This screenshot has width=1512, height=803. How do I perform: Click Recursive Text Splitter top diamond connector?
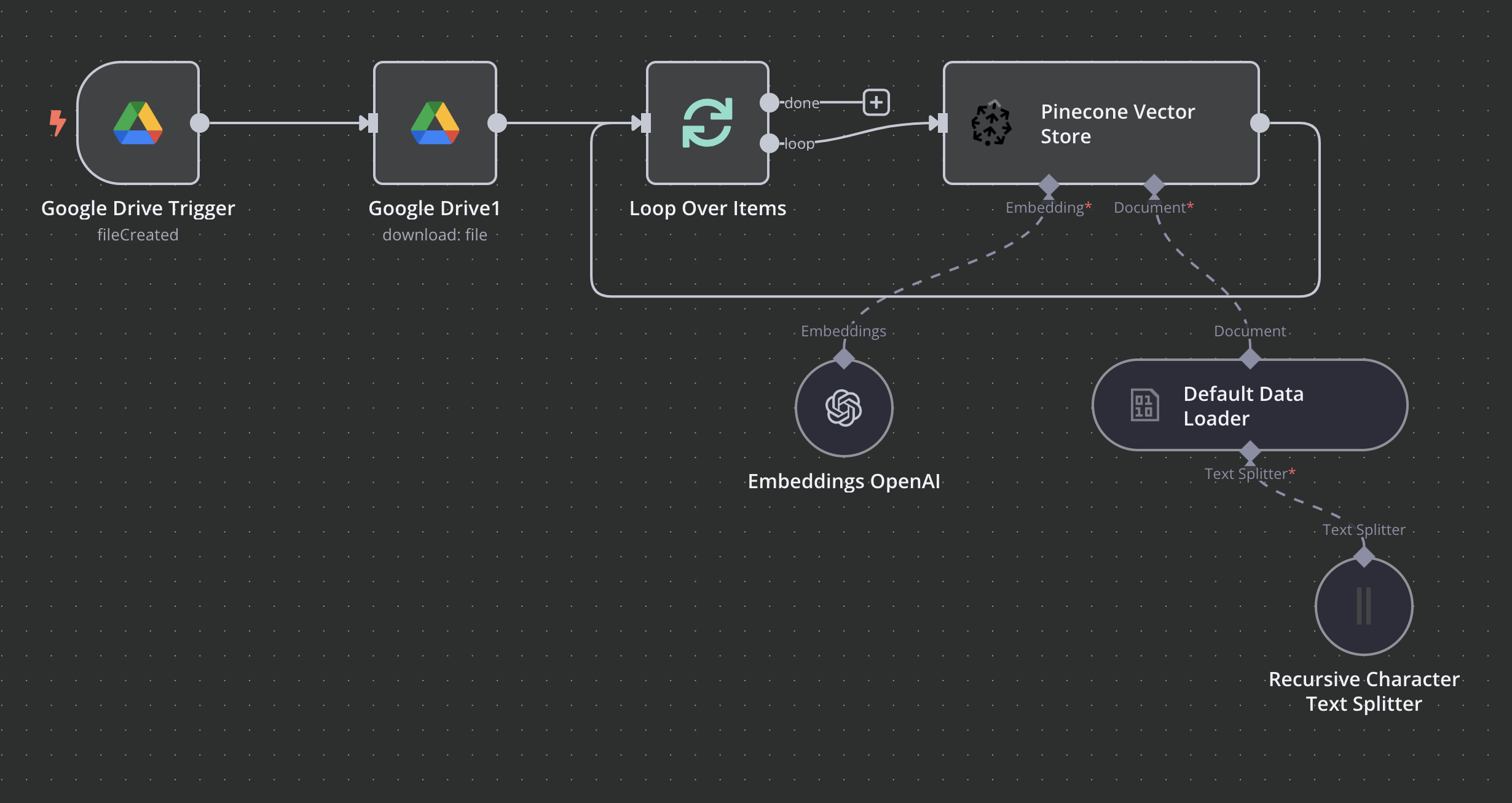[x=1364, y=557]
